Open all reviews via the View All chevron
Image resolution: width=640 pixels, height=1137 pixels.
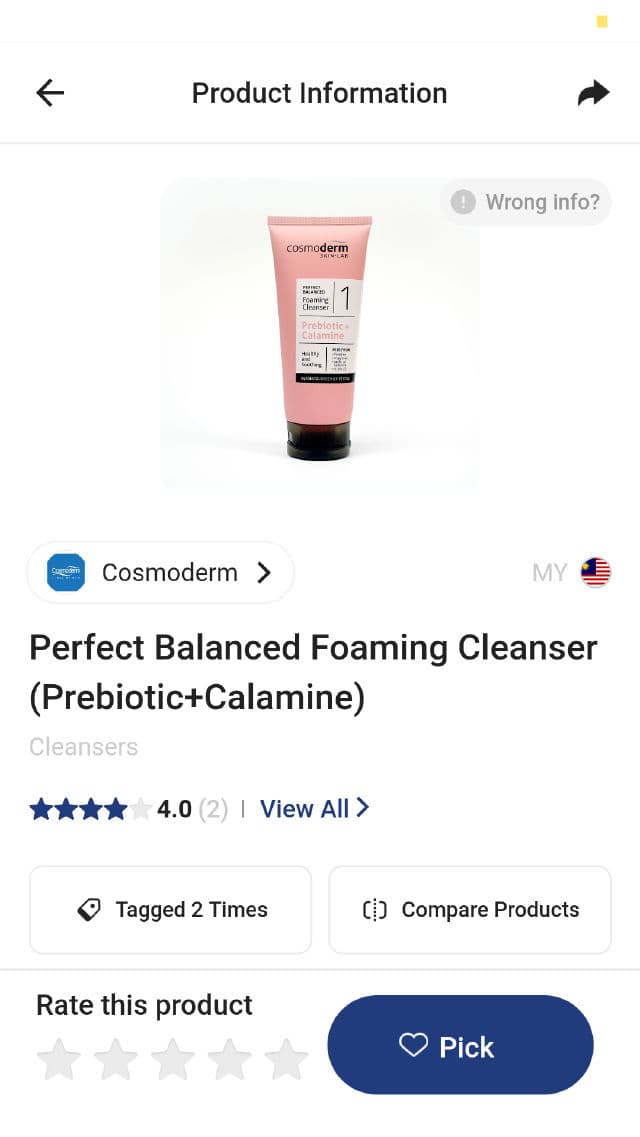[362, 808]
